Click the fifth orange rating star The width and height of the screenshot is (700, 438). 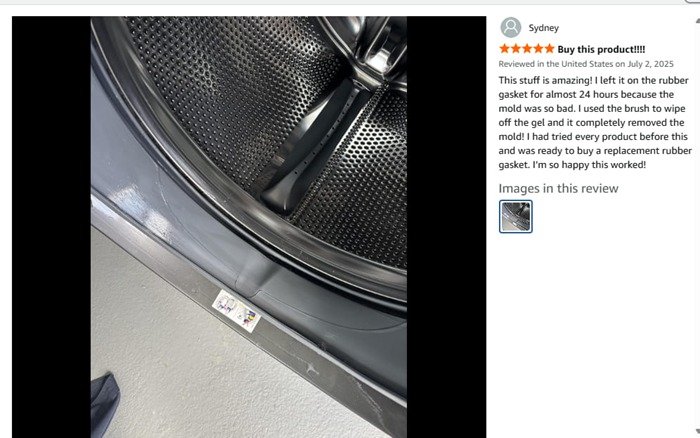[x=550, y=48]
